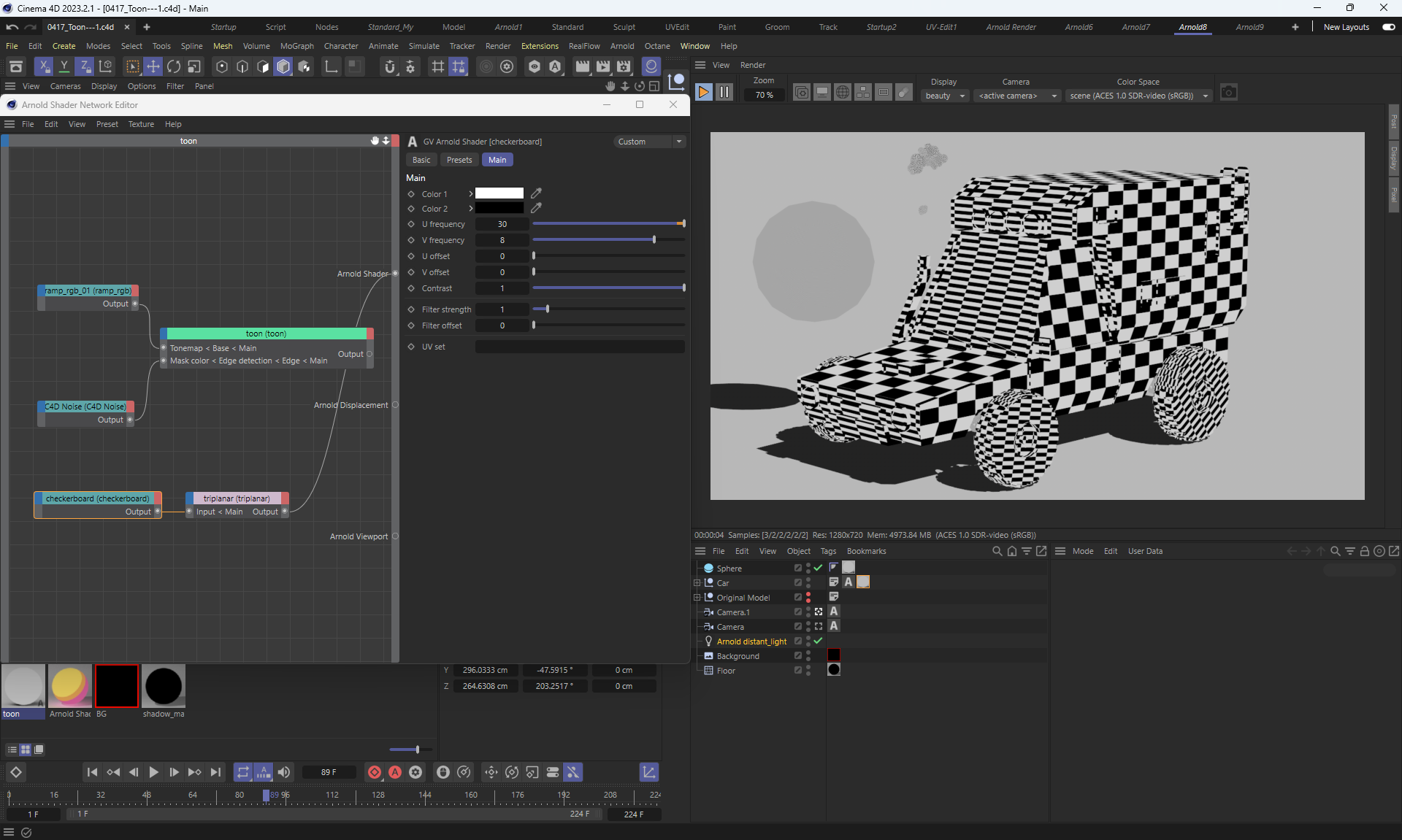Open the Presets tab of checkerboard shader
1402x840 pixels.
pyautogui.click(x=459, y=160)
